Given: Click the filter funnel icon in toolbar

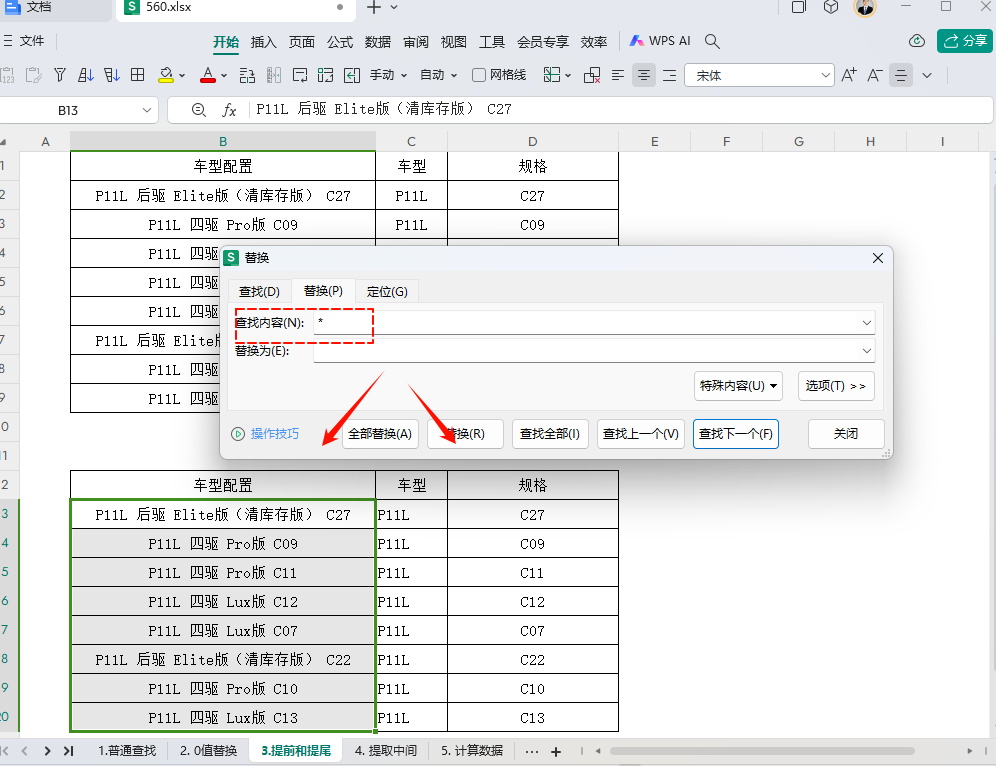Looking at the screenshot, I should point(60,75).
